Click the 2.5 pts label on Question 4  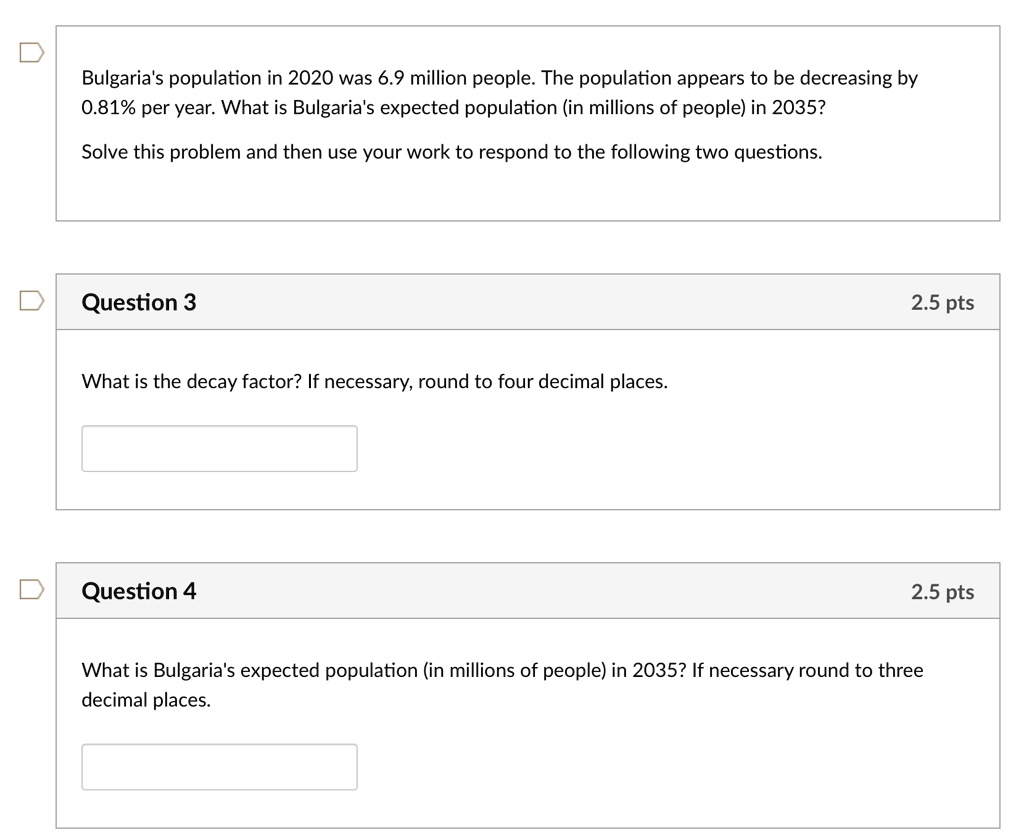click(x=942, y=591)
